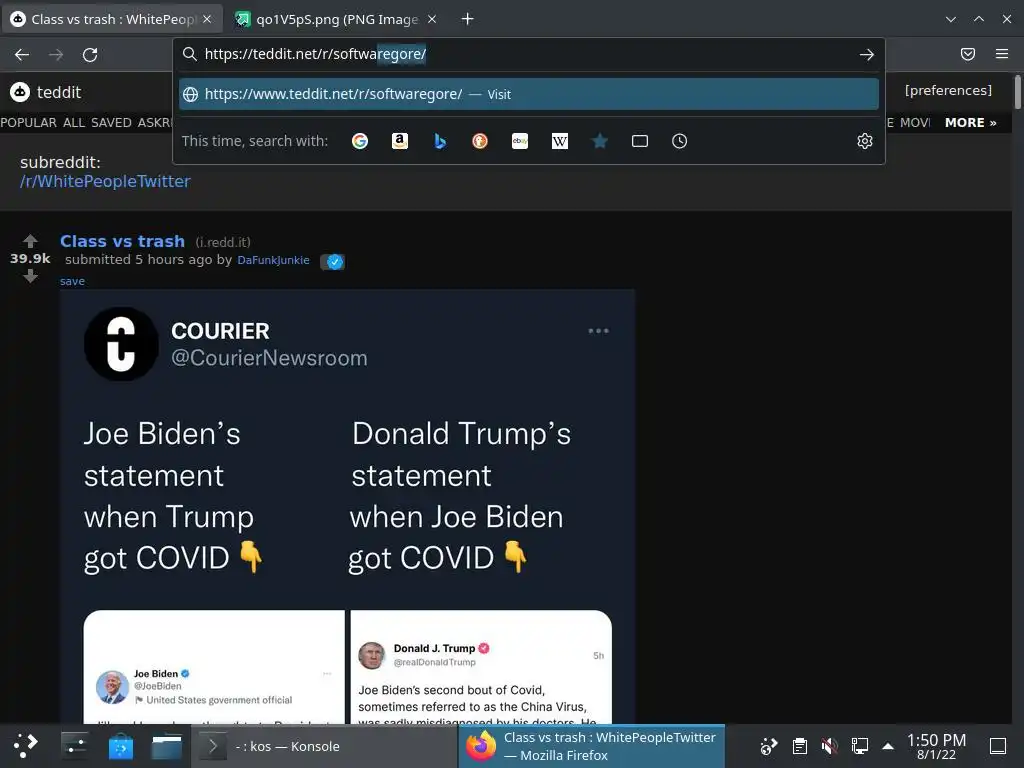The image size is (1024, 768).
Task: Open the Firefox hamburger menu
Action: (x=1002, y=54)
